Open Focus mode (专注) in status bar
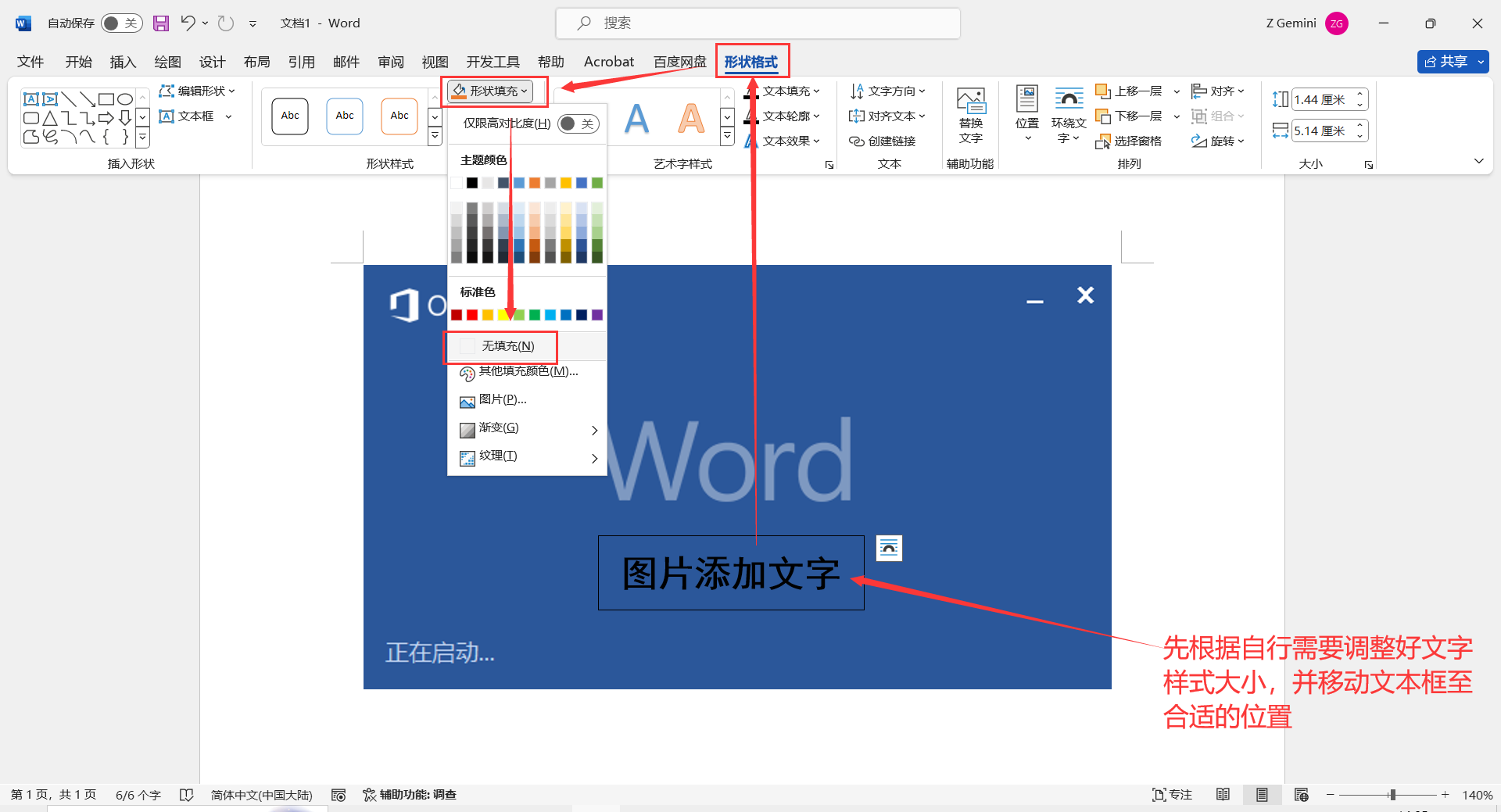This screenshot has height=812, width=1501. (x=1172, y=795)
